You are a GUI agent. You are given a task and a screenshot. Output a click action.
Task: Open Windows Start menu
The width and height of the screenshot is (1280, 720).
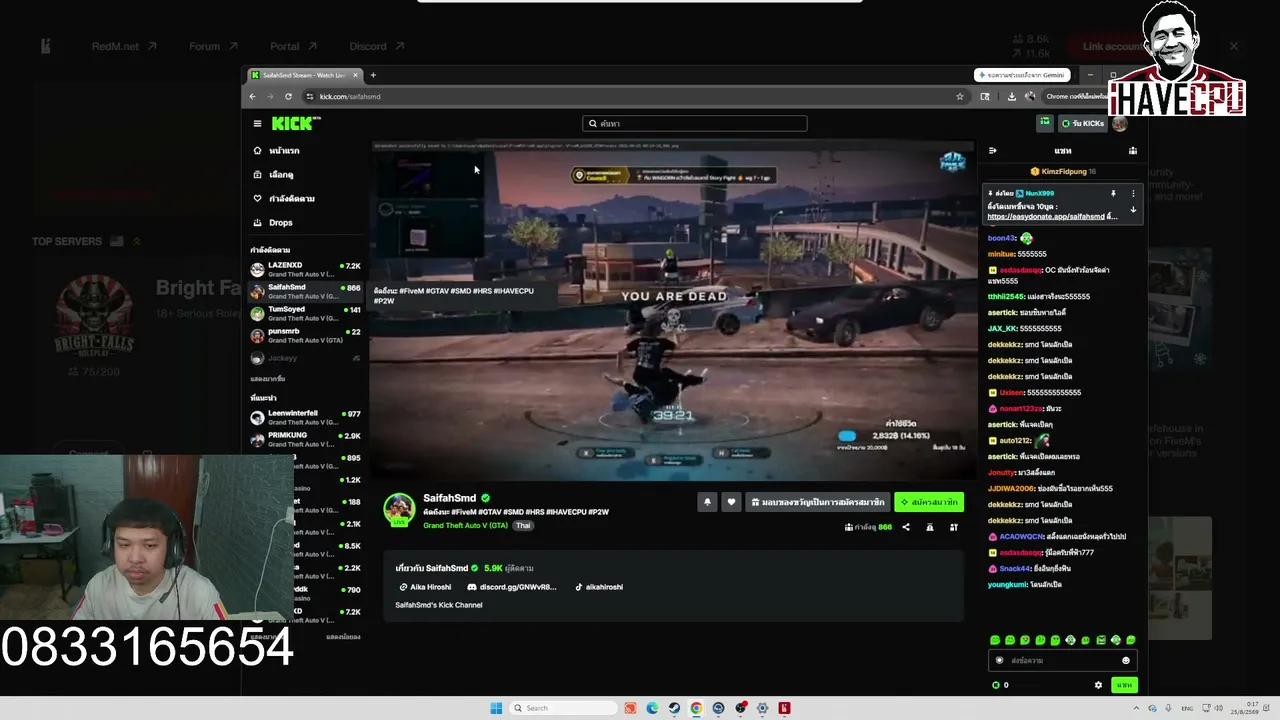tap(496, 708)
